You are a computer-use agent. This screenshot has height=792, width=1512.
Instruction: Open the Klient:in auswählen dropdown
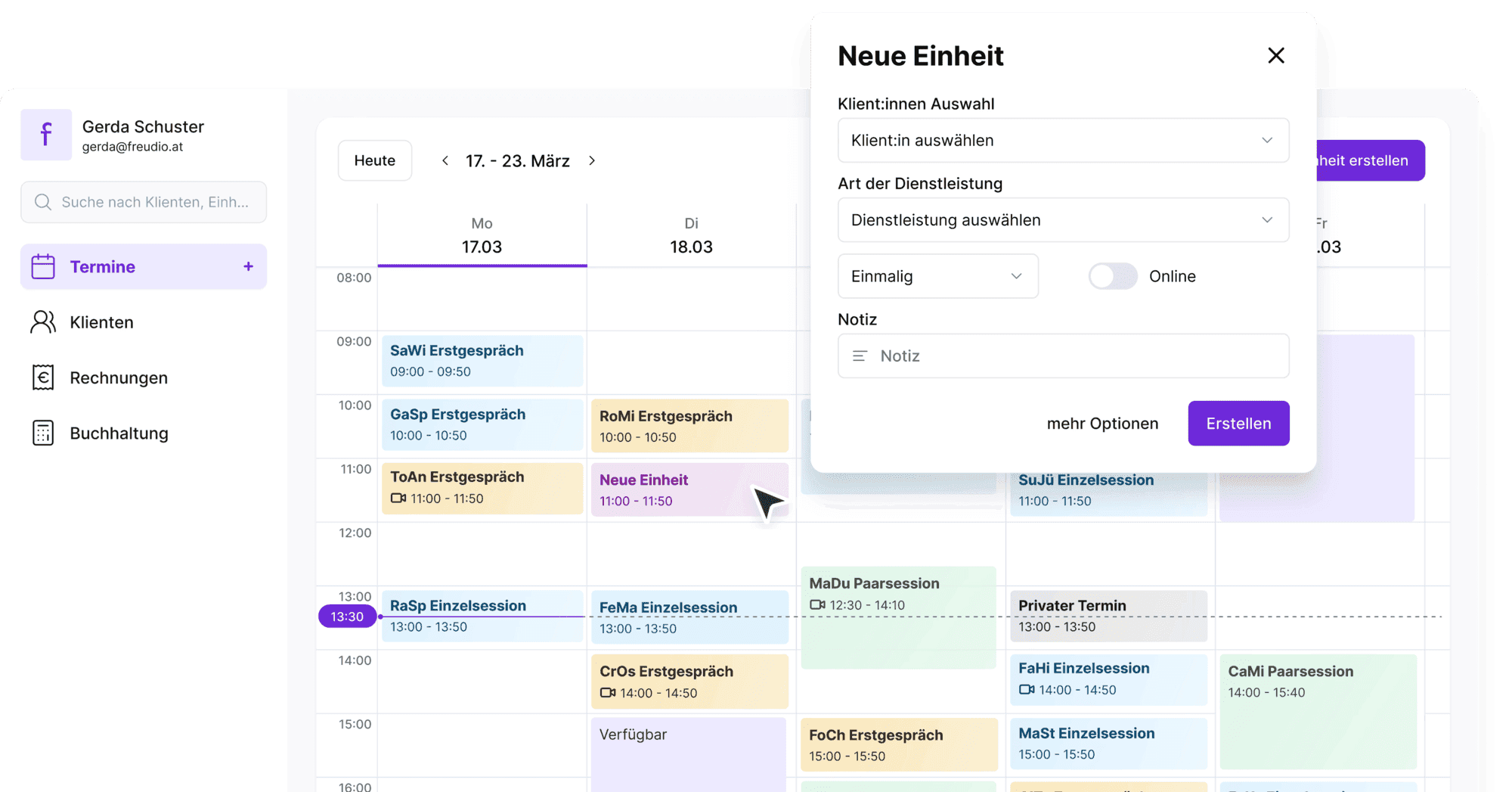pos(1063,140)
